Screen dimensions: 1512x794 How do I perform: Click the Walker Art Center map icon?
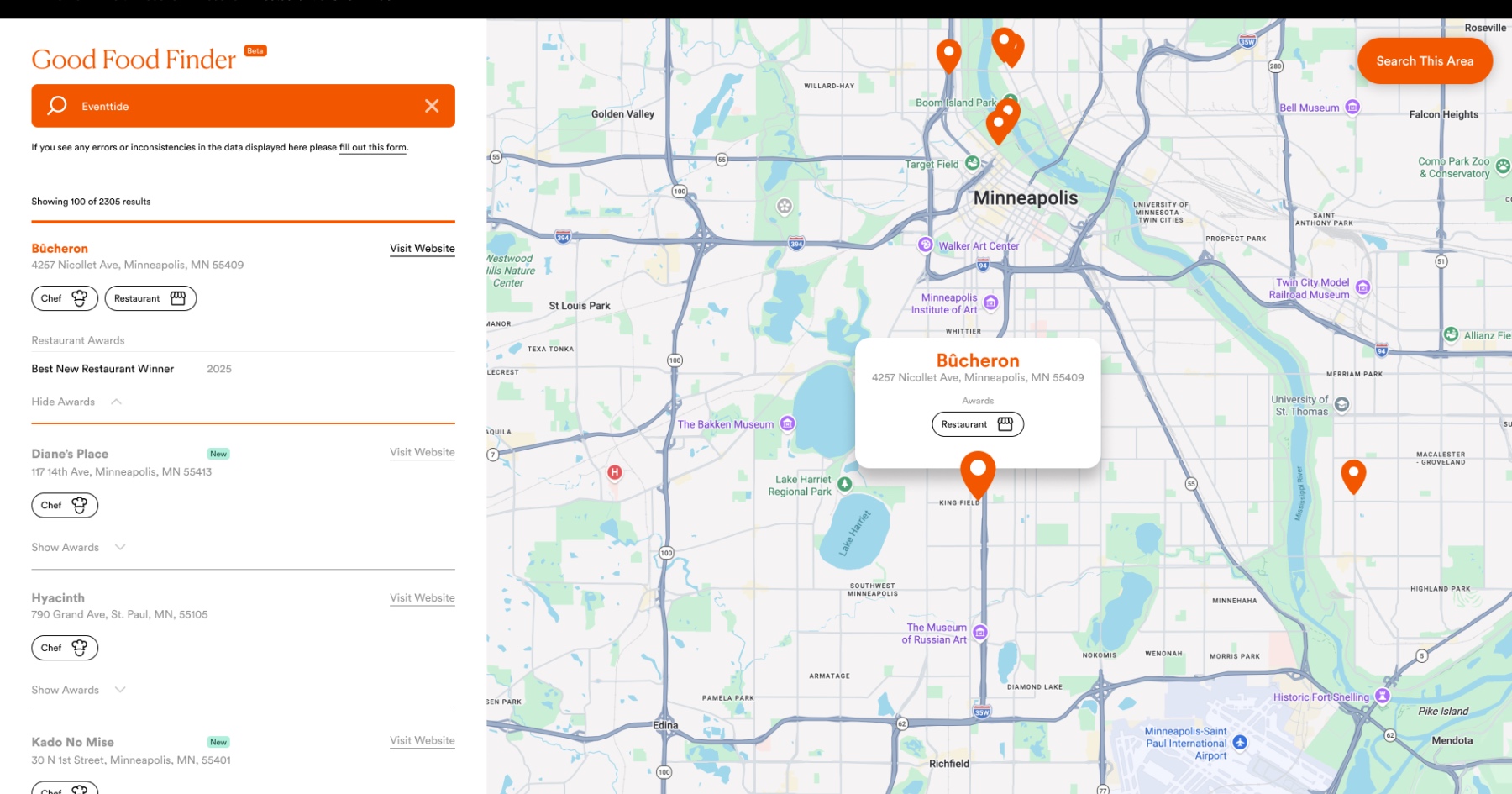(x=925, y=245)
